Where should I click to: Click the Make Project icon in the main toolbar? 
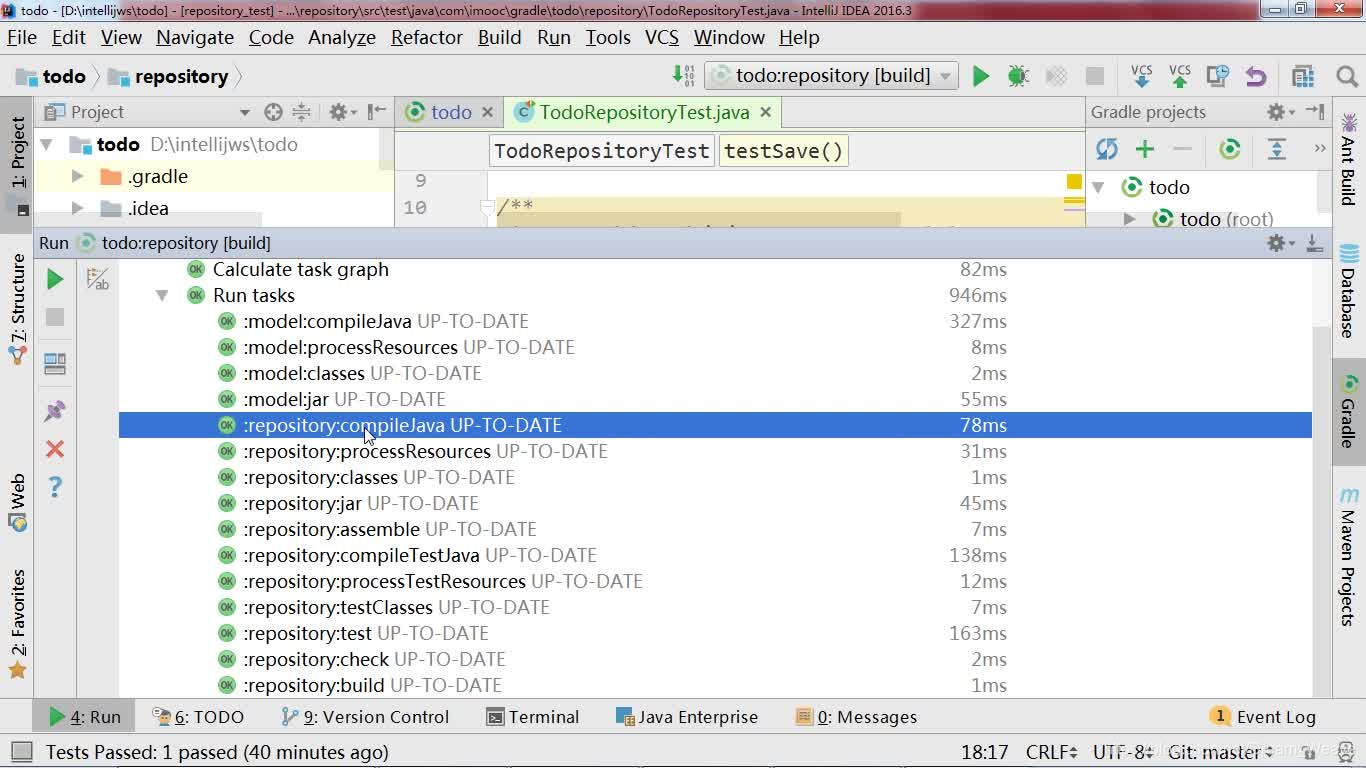[684, 76]
